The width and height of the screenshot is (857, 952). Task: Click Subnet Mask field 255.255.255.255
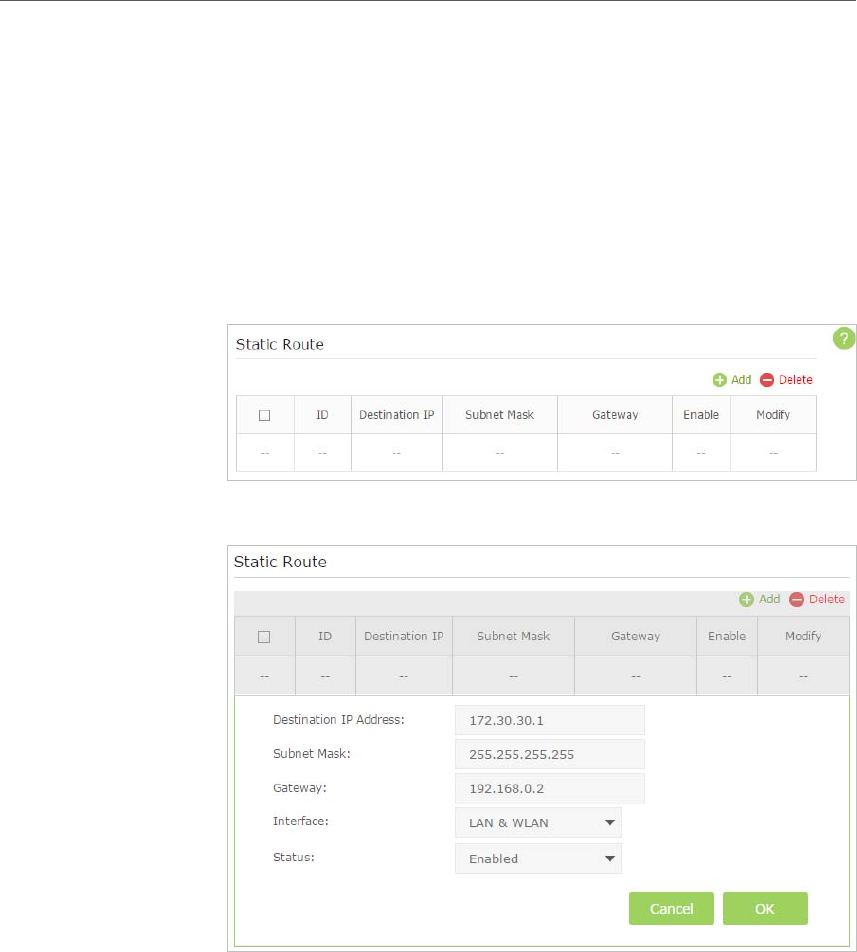pos(550,755)
